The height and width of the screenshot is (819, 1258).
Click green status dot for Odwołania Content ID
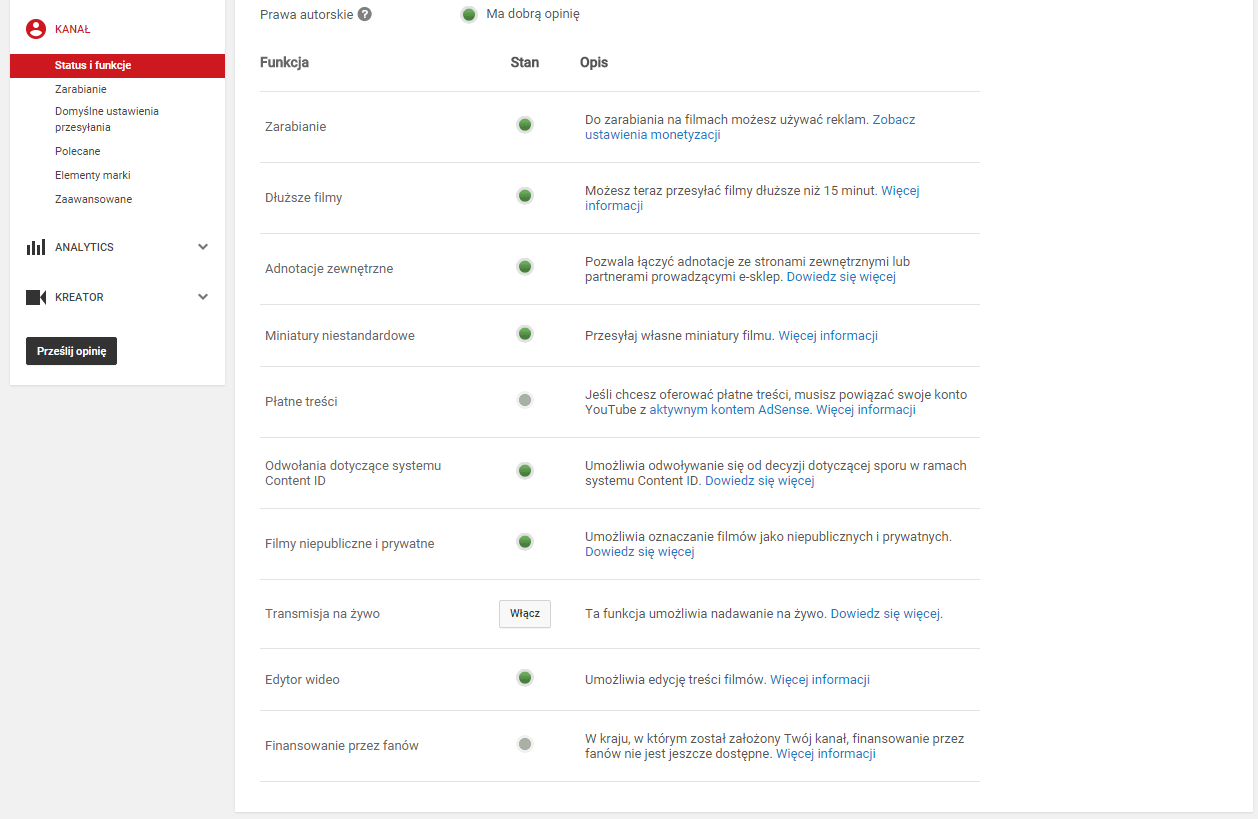point(525,471)
